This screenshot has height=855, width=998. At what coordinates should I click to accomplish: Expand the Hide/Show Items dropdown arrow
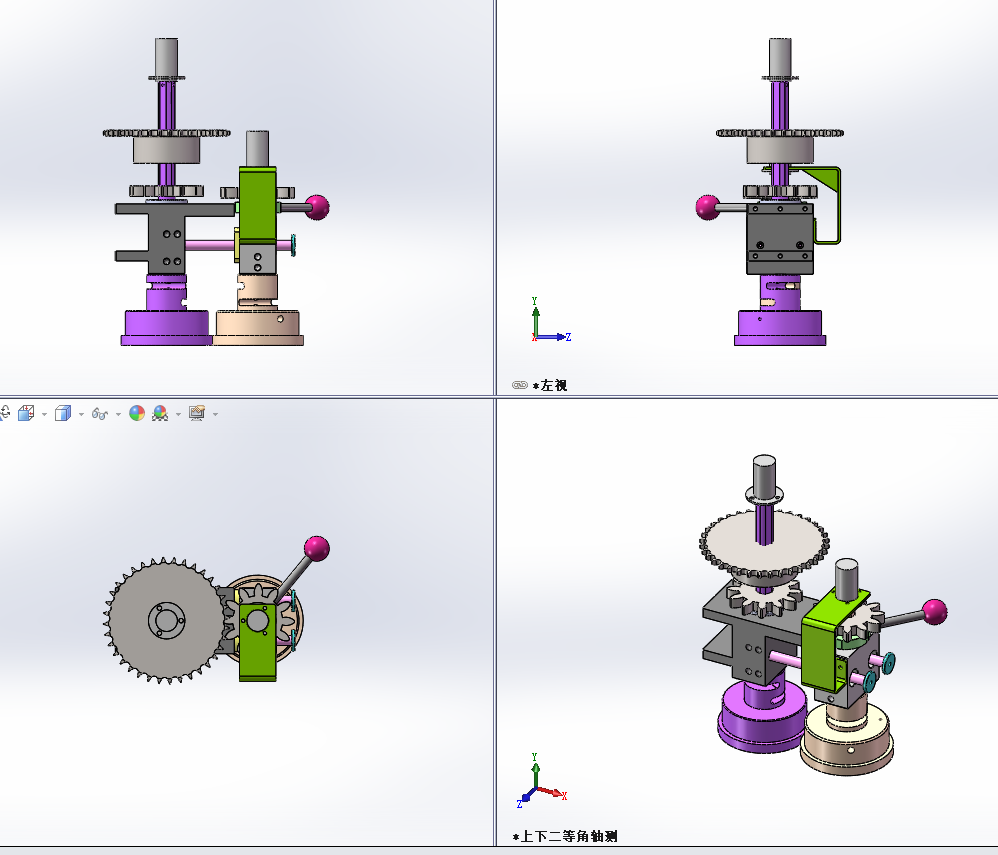pyautogui.click(x=118, y=414)
